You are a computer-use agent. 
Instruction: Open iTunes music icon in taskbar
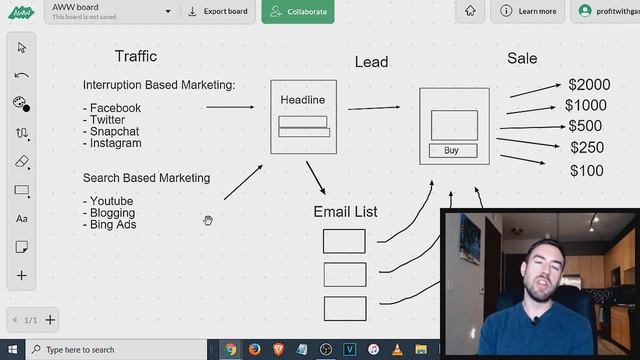coord(373,350)
